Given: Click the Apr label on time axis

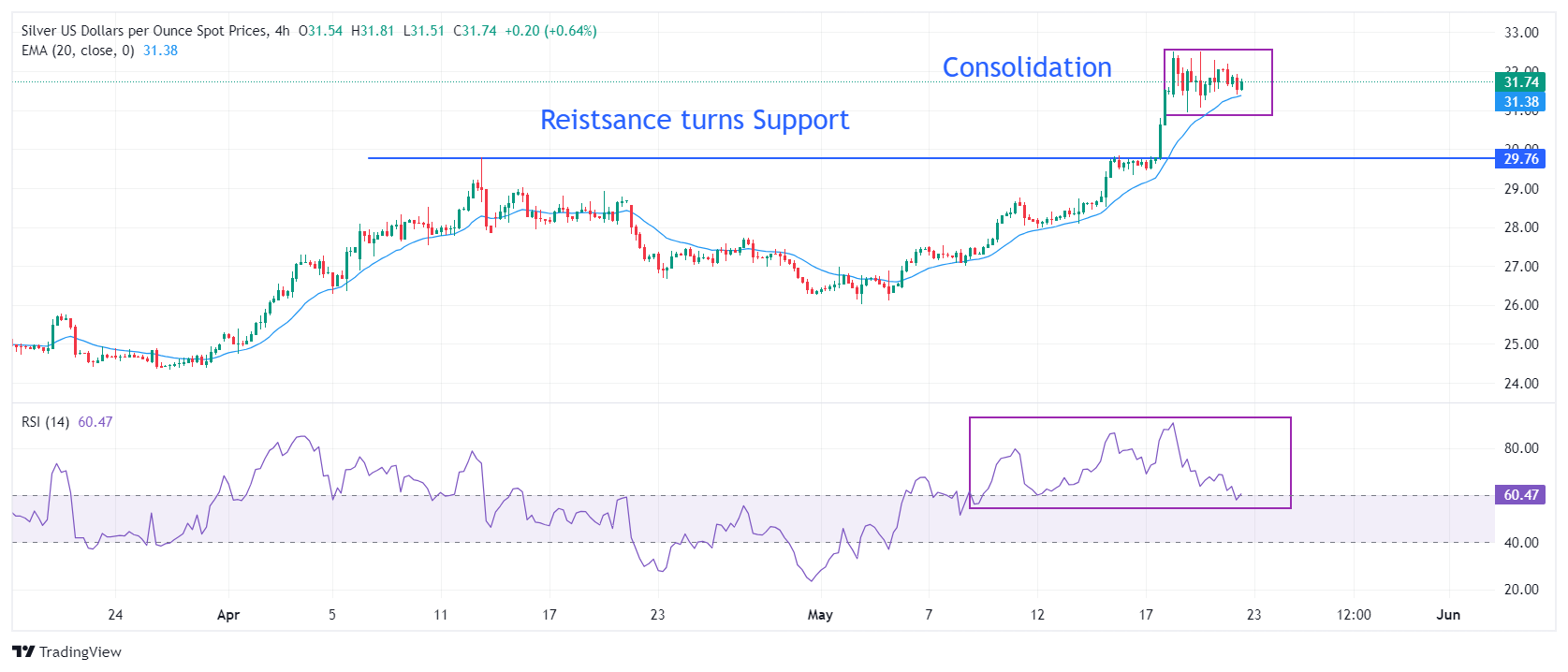Looking at the screenshot, I should tap(228, 615).
